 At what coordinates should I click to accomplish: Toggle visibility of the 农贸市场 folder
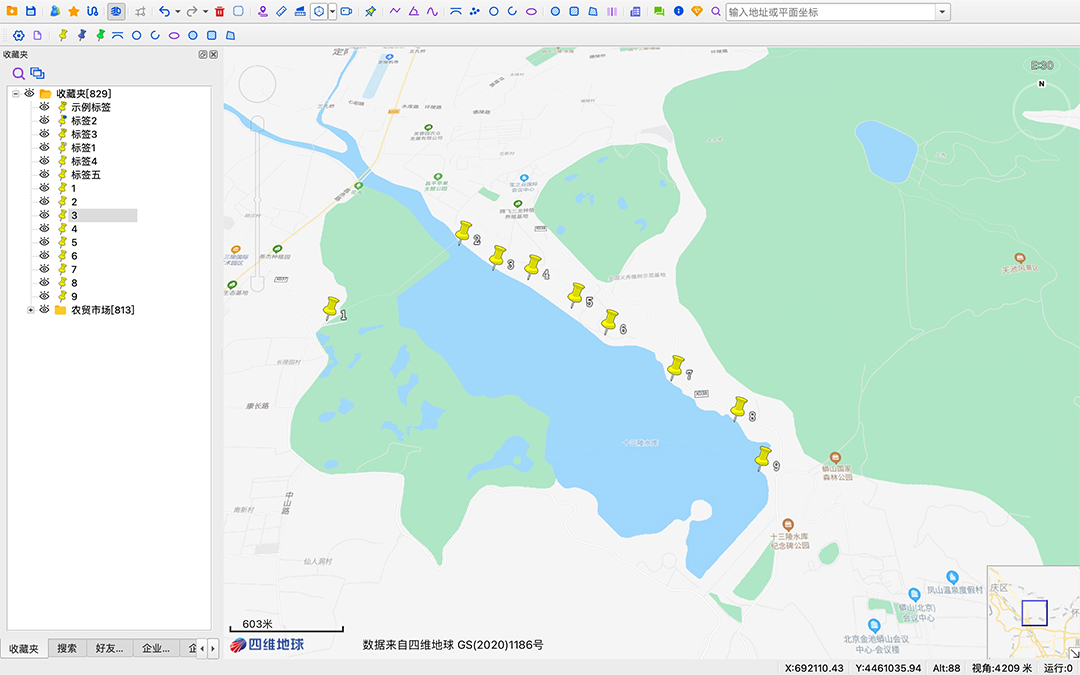tap(43, 309)
